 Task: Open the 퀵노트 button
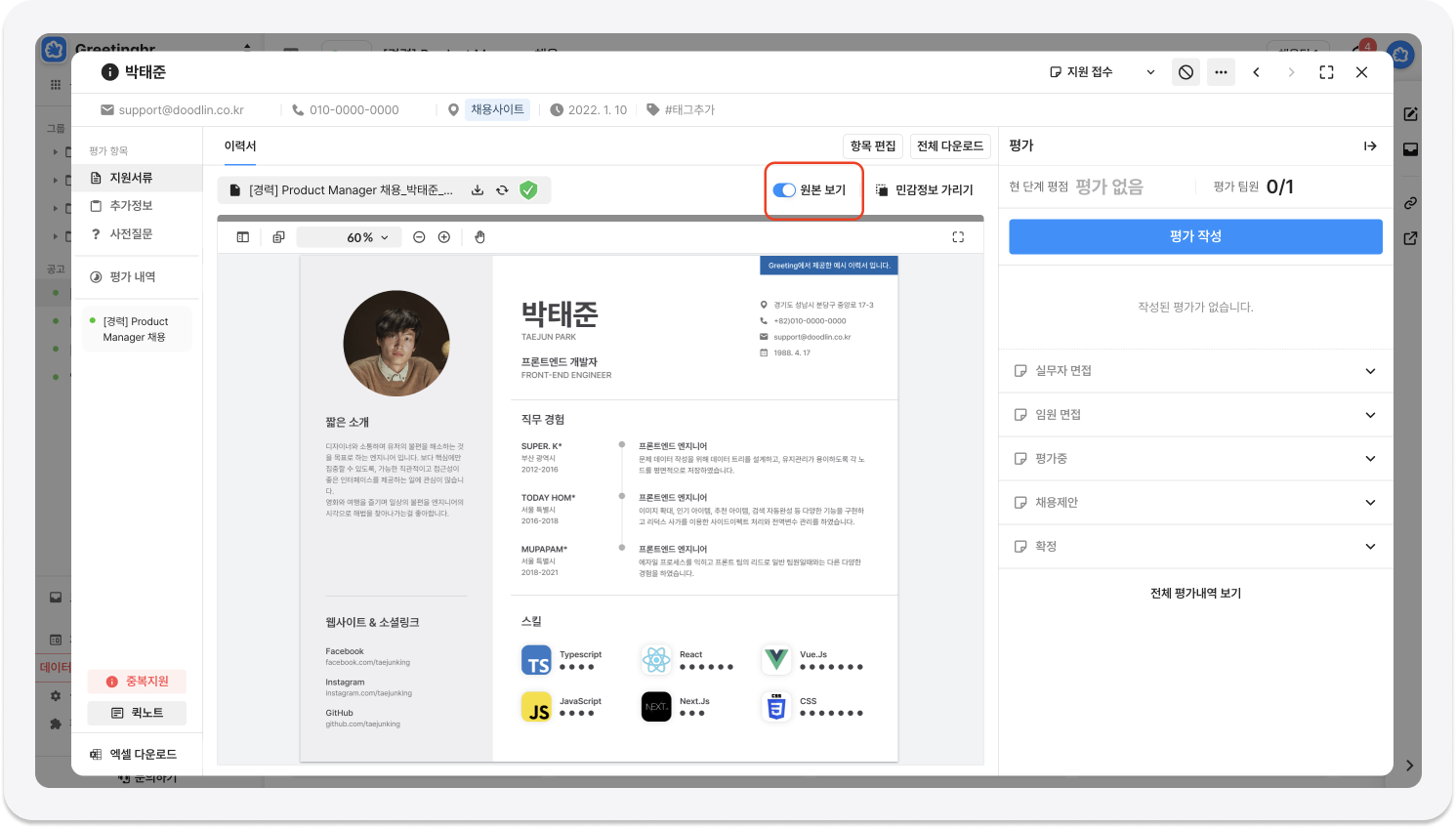tap(137, 714)
